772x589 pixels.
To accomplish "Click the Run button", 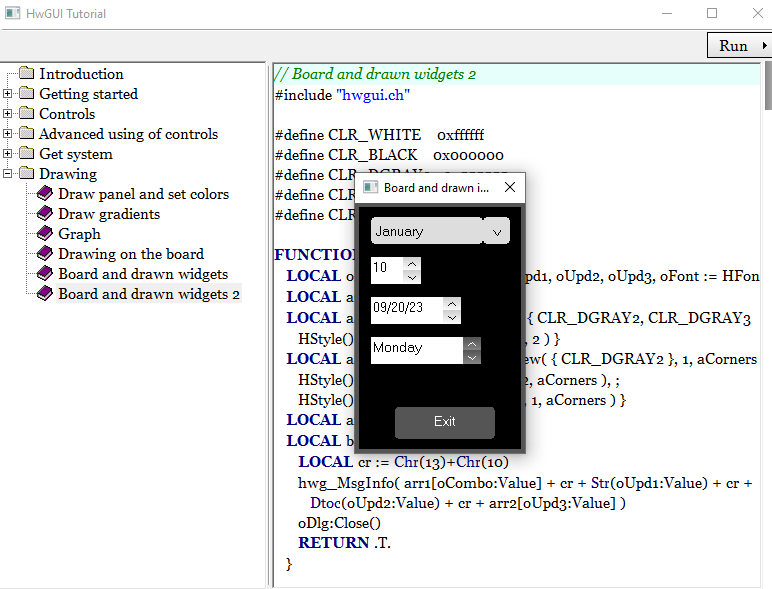I will tap(733, 46).
